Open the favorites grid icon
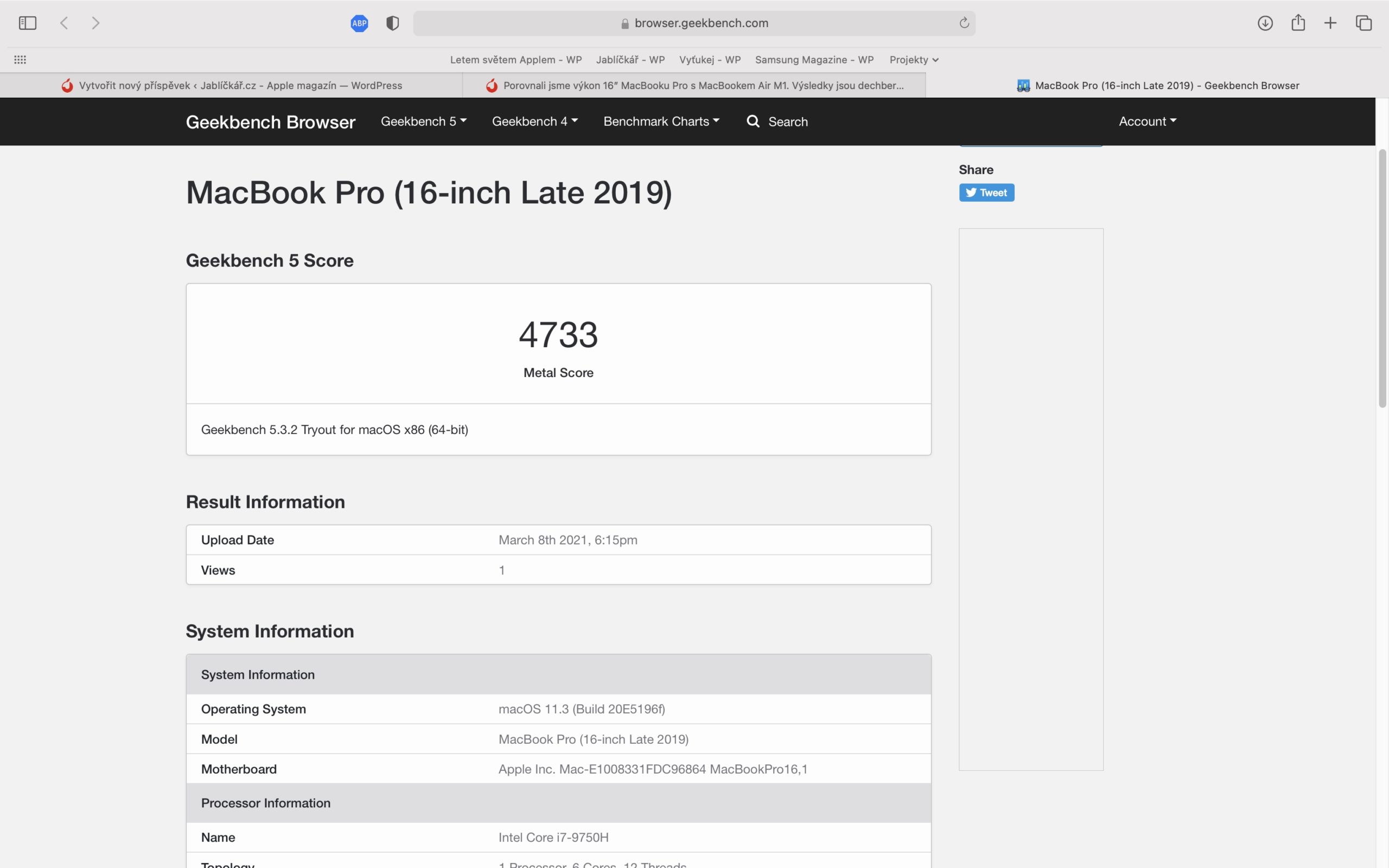This screenshot has height=868, width=1389. (x=20, y=60)
